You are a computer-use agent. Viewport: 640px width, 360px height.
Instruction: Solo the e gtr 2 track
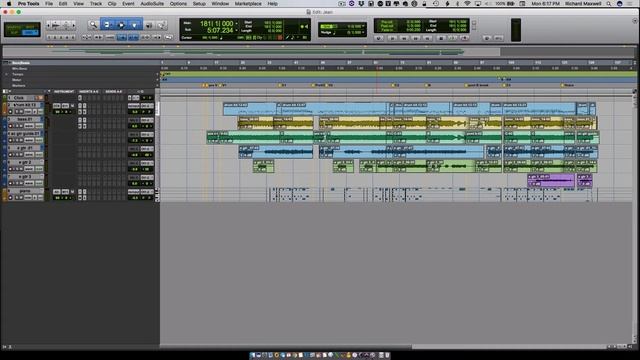tap(17, 169)
